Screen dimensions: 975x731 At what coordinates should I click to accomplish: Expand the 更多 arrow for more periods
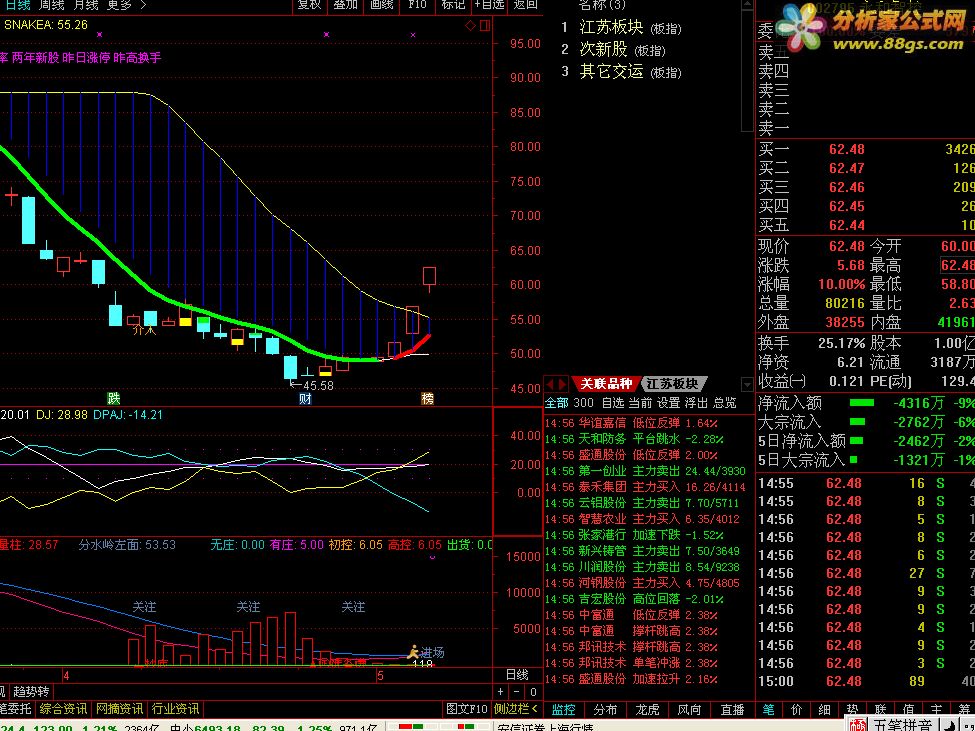pyautogui.click(x=144, y=5)
